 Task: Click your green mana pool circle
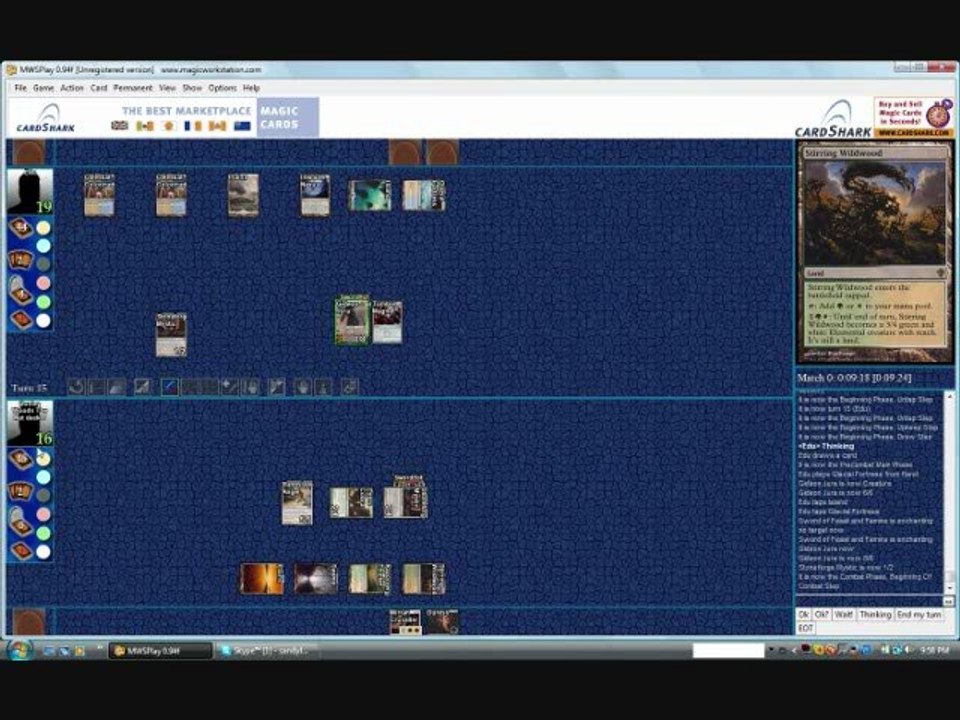click(x=43, y=533)
